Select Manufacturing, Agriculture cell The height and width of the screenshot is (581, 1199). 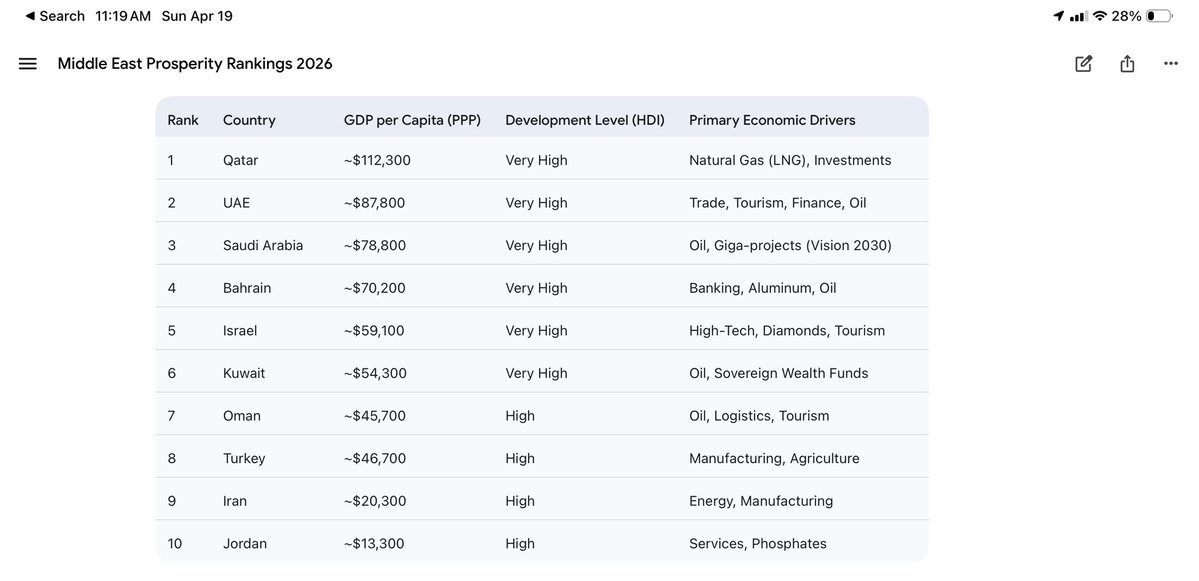pyautogui.click(x=774, y=459)
